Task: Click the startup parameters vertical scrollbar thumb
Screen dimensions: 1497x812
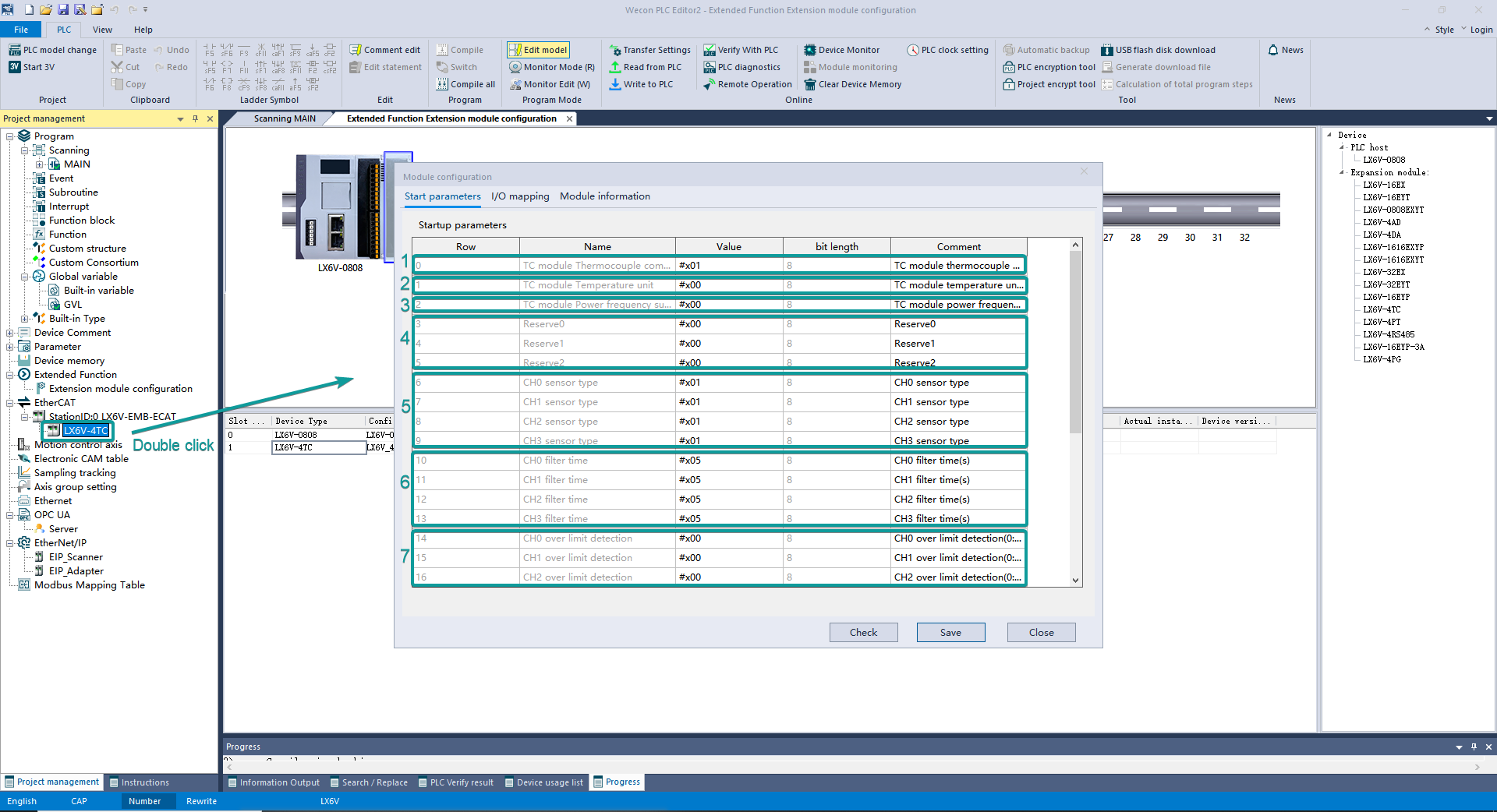Action: [1075, 341]
